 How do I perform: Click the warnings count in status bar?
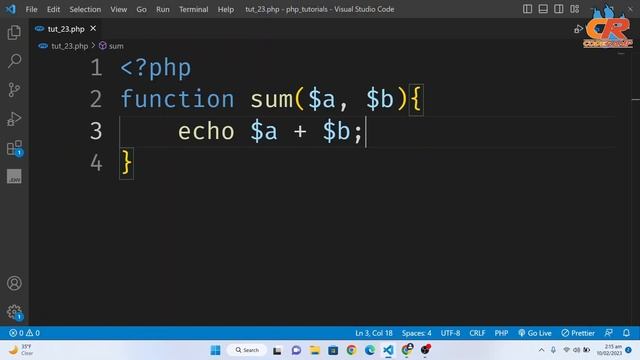coord(33,333)
